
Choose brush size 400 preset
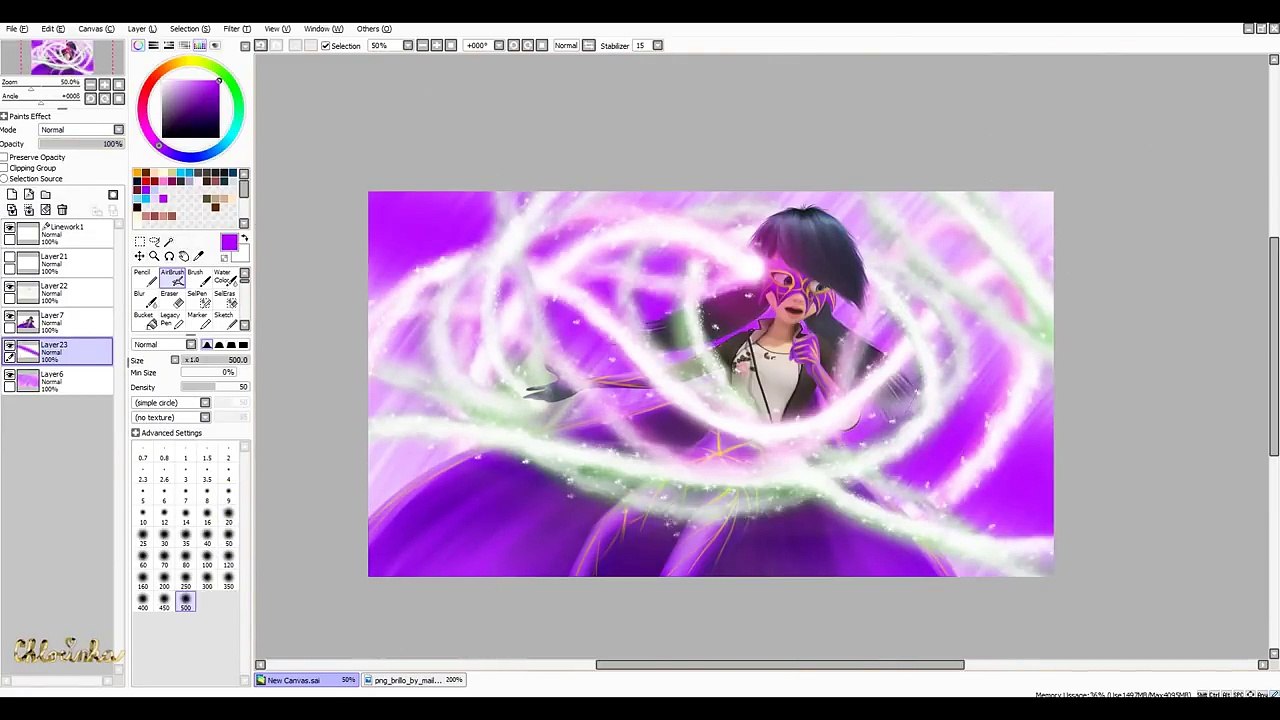click(143, 602)
